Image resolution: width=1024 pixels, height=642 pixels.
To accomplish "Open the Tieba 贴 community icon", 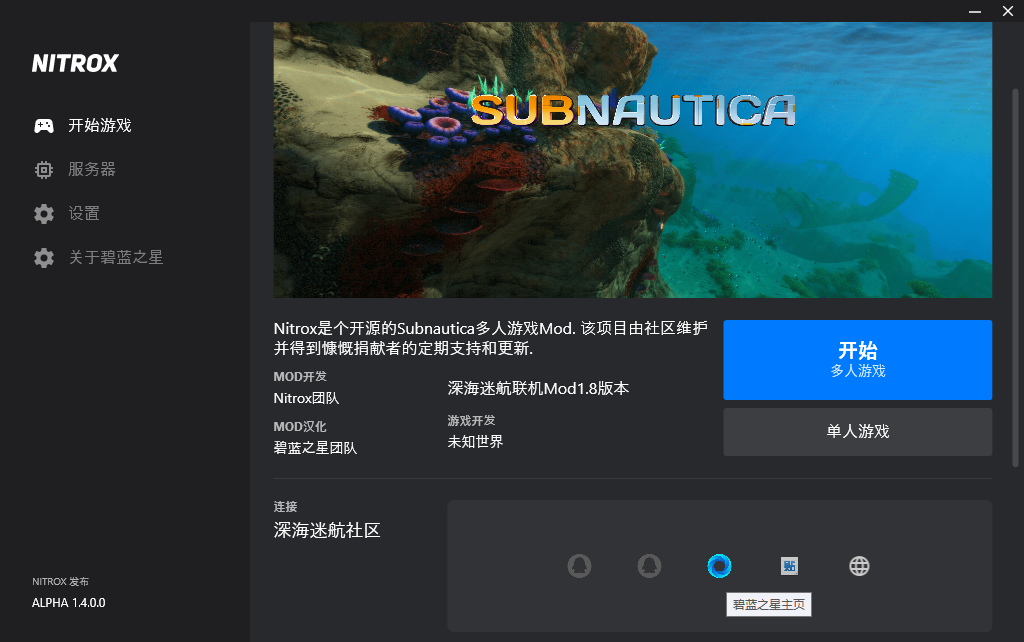I will (x=790, y=566).
